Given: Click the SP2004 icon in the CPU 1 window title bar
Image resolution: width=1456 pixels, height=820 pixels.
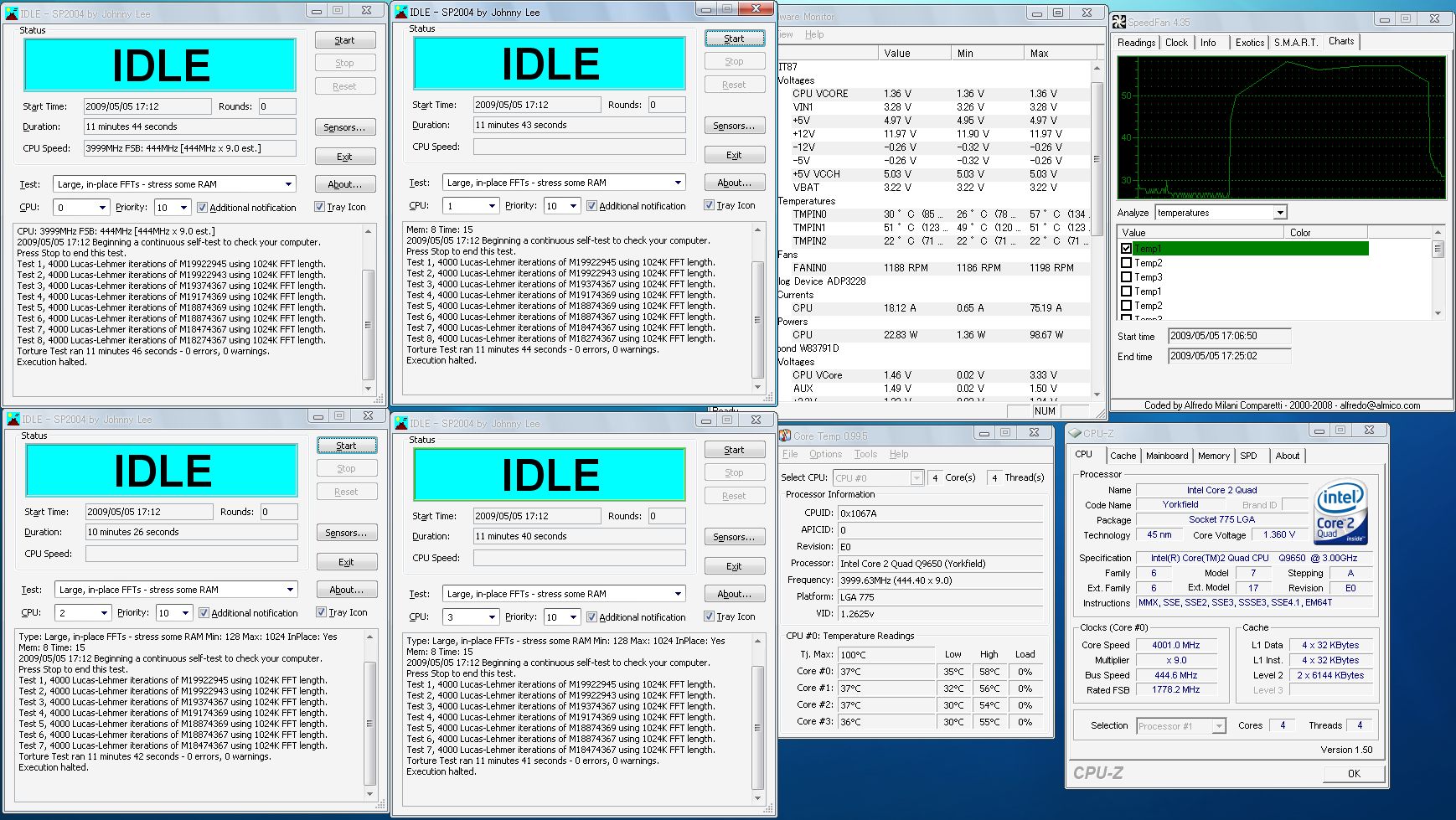Looking at the screenshot, I should 400,12.
